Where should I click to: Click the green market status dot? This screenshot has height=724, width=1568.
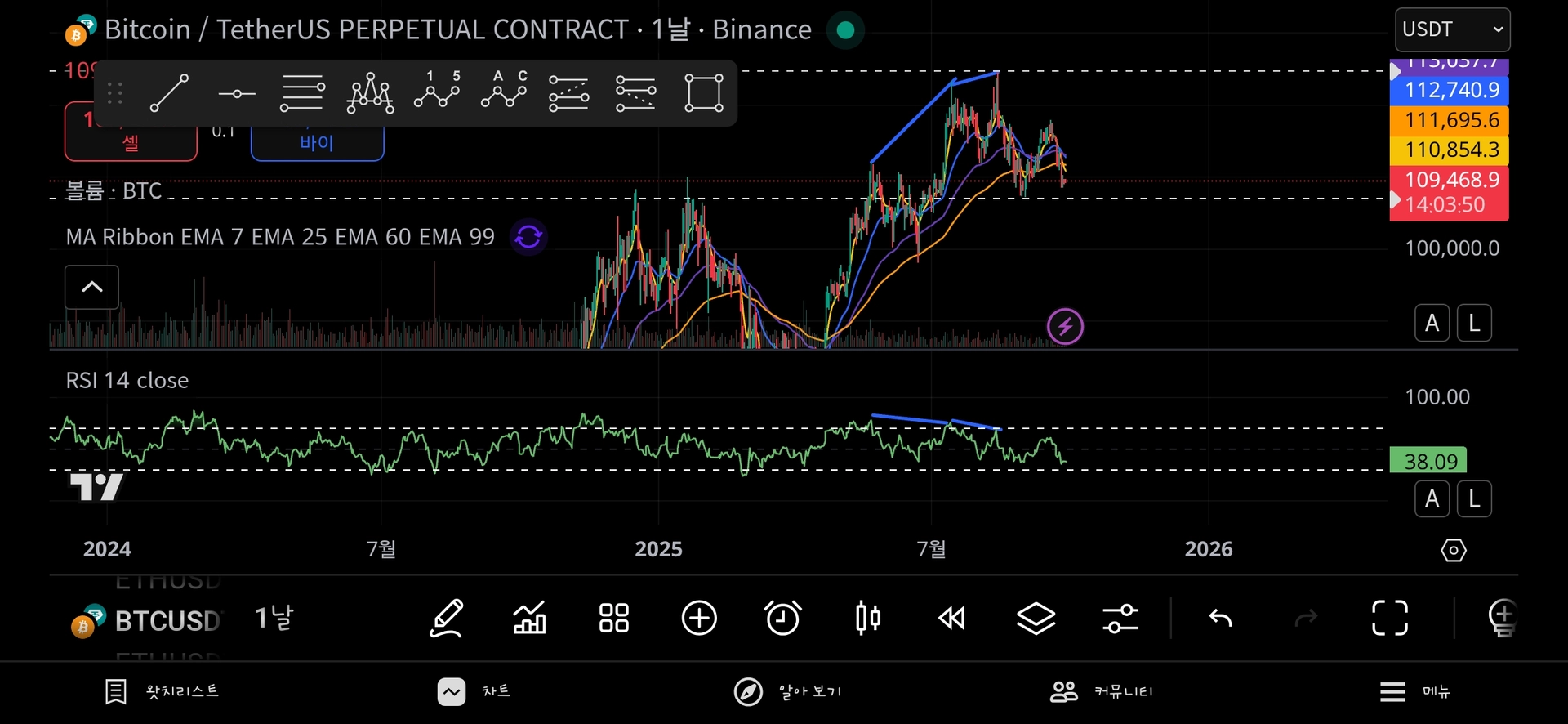(x=846, y=30)
